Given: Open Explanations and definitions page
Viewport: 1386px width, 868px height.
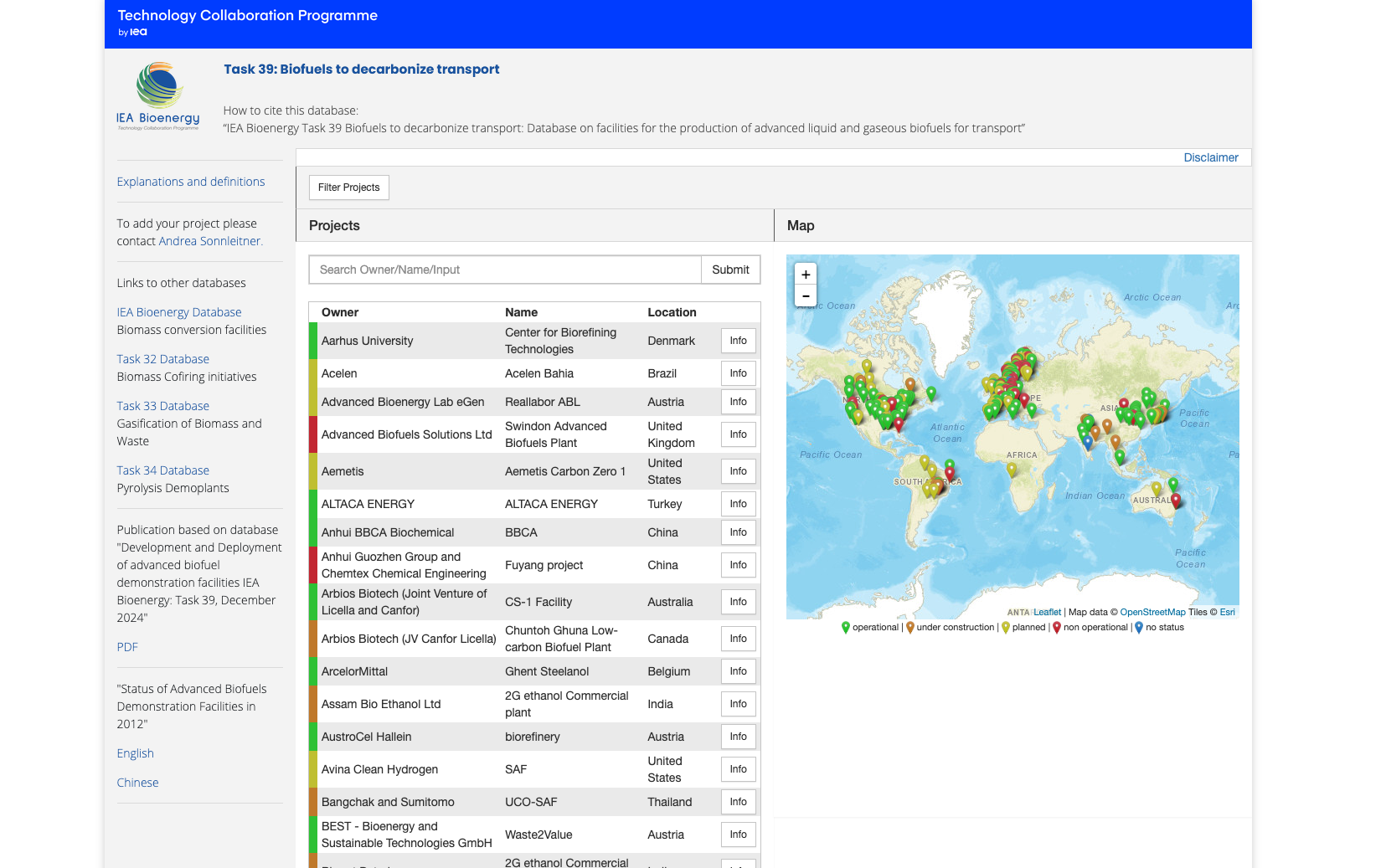Looking at the screenshot, I should 191,182.
